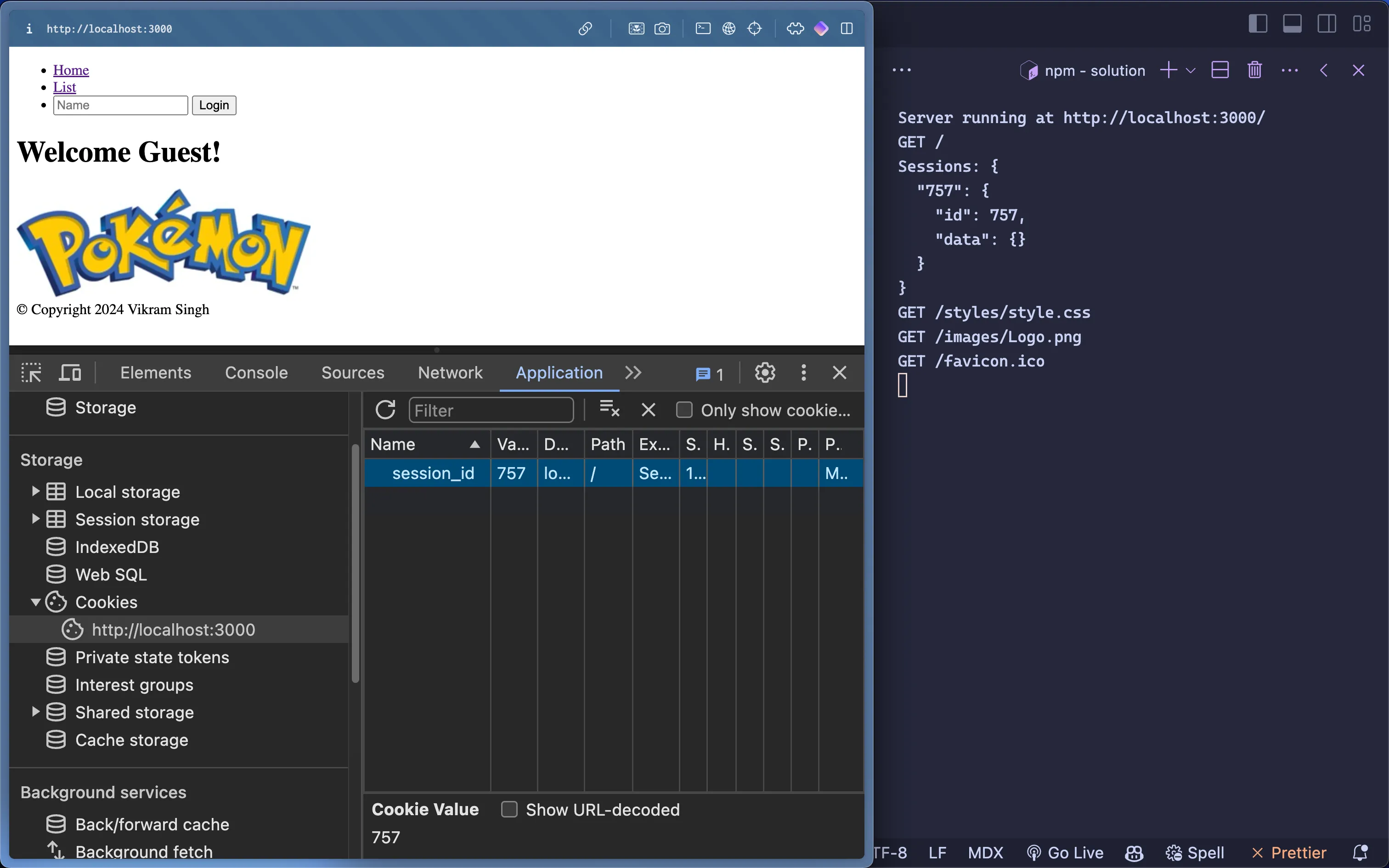Open the Sources tab
The image size is (1389, 868).
(353, 372)
